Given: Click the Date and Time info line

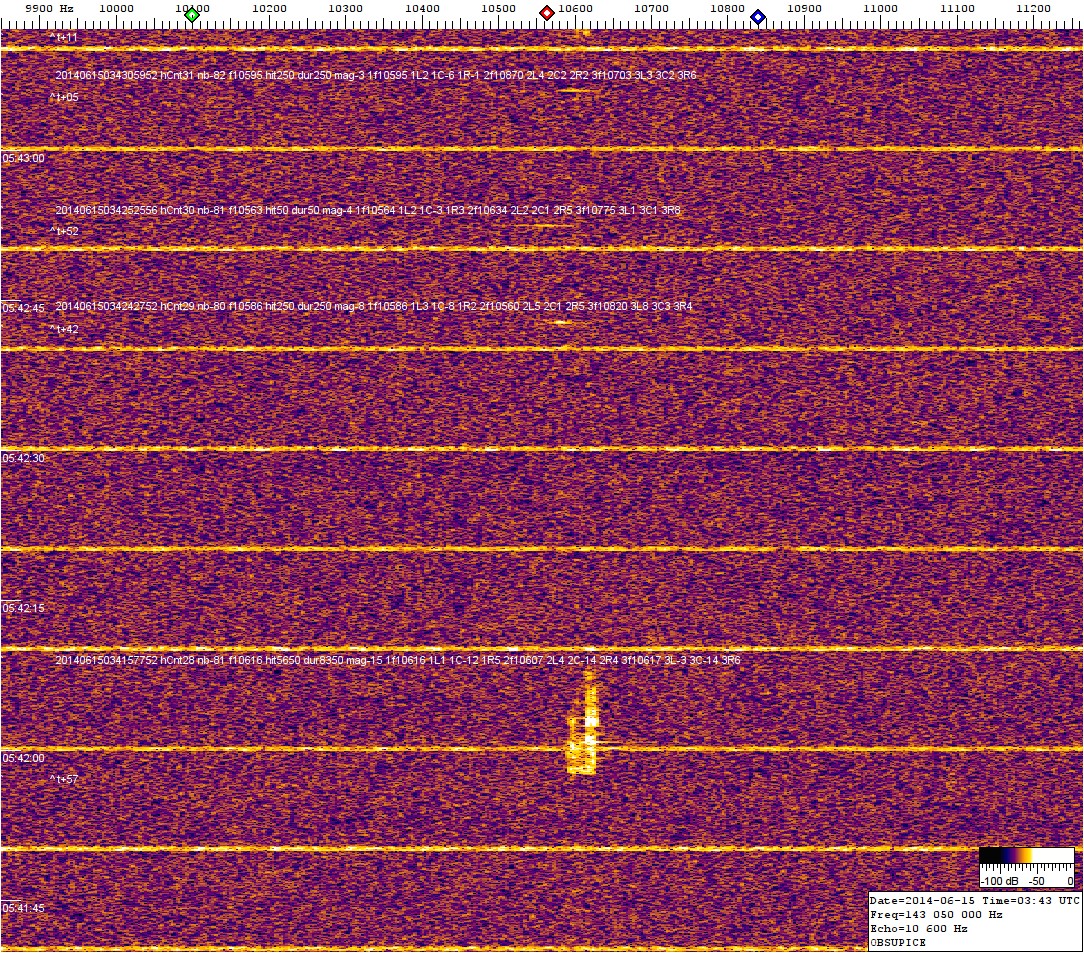Looking at the screenshot, I should coord(975,900).
